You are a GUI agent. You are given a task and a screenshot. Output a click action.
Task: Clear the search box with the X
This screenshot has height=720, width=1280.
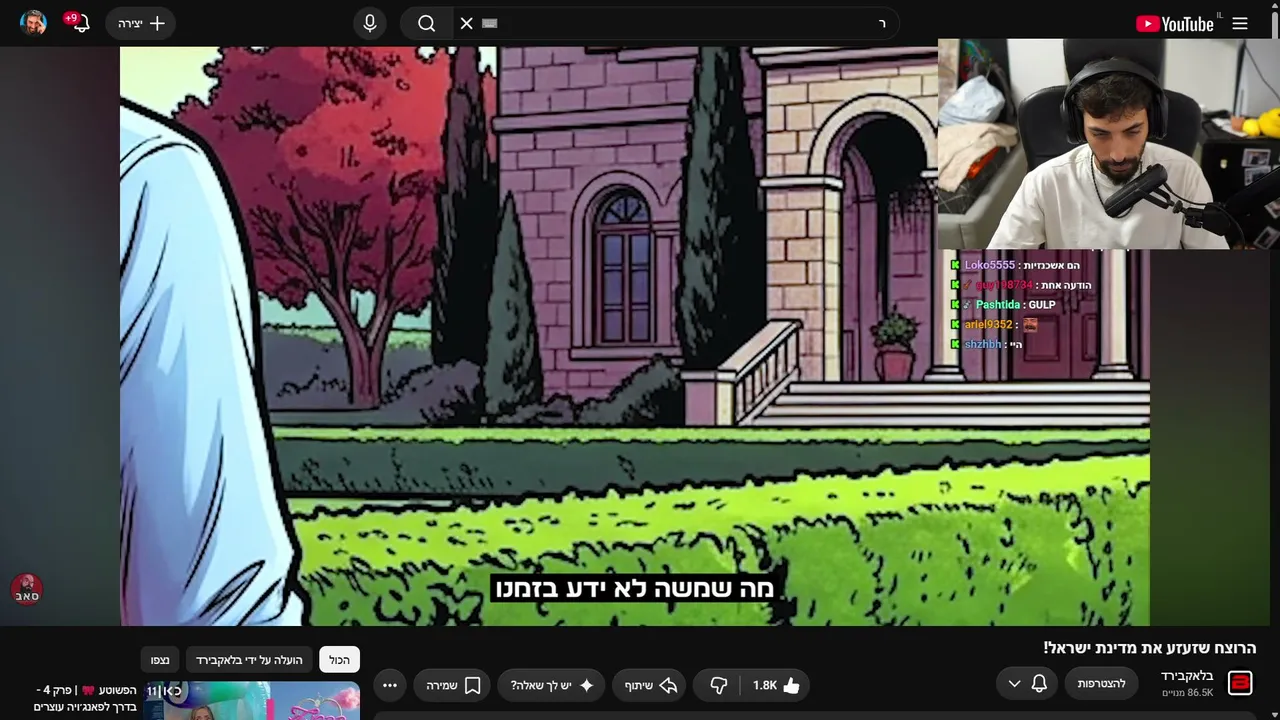pos(466,23)
